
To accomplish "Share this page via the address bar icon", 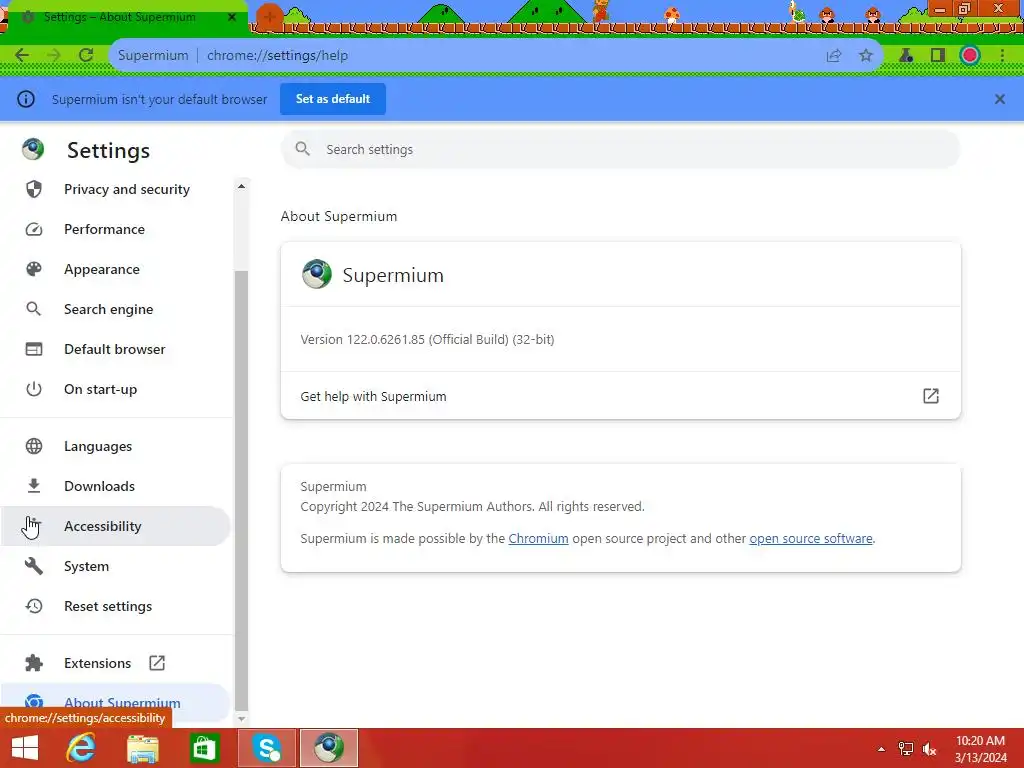I will click(x=833, y=56).
